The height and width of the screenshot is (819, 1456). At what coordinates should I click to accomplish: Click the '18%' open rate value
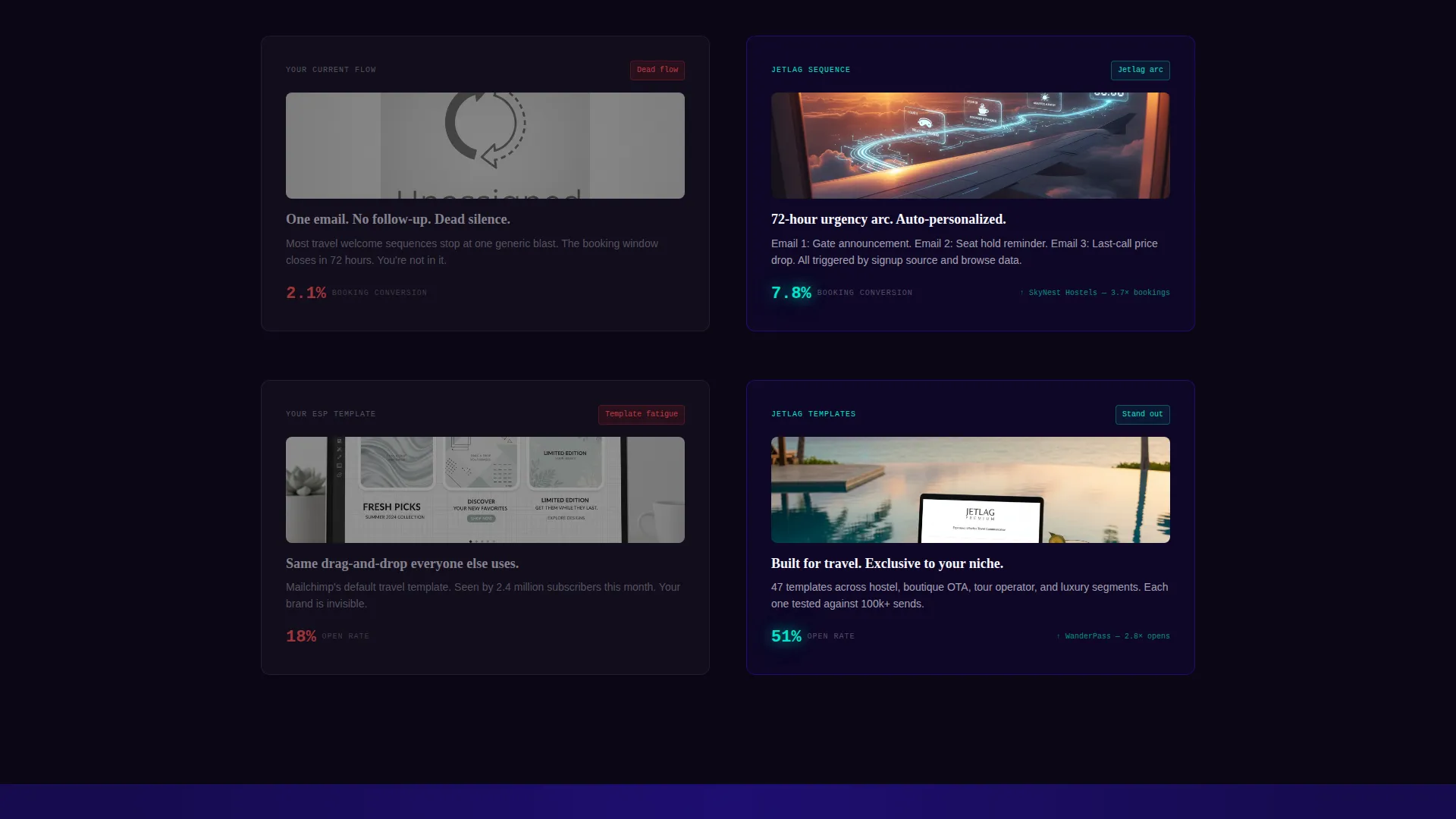point(301,636)
